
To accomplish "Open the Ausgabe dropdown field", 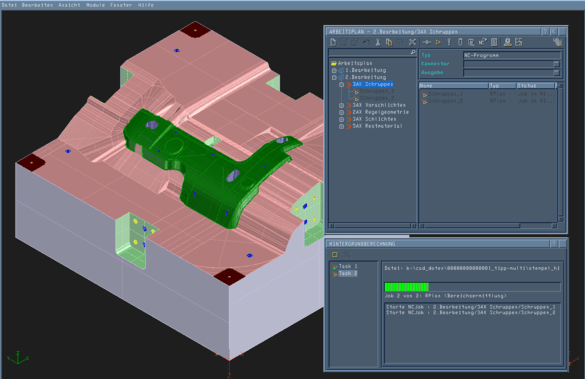I will point(512,73).
